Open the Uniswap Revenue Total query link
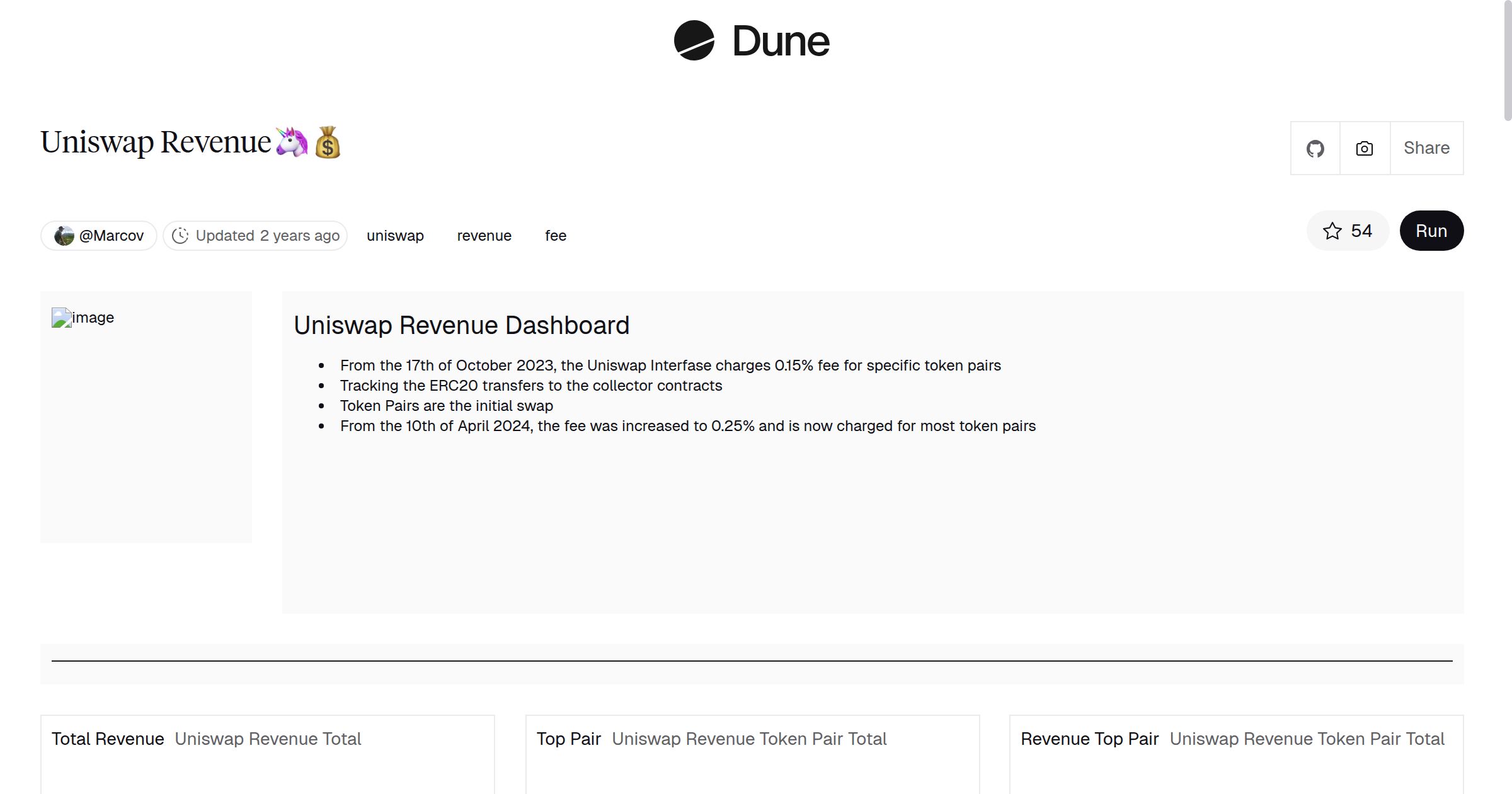 pyautogui.click(x=268, y=739)
